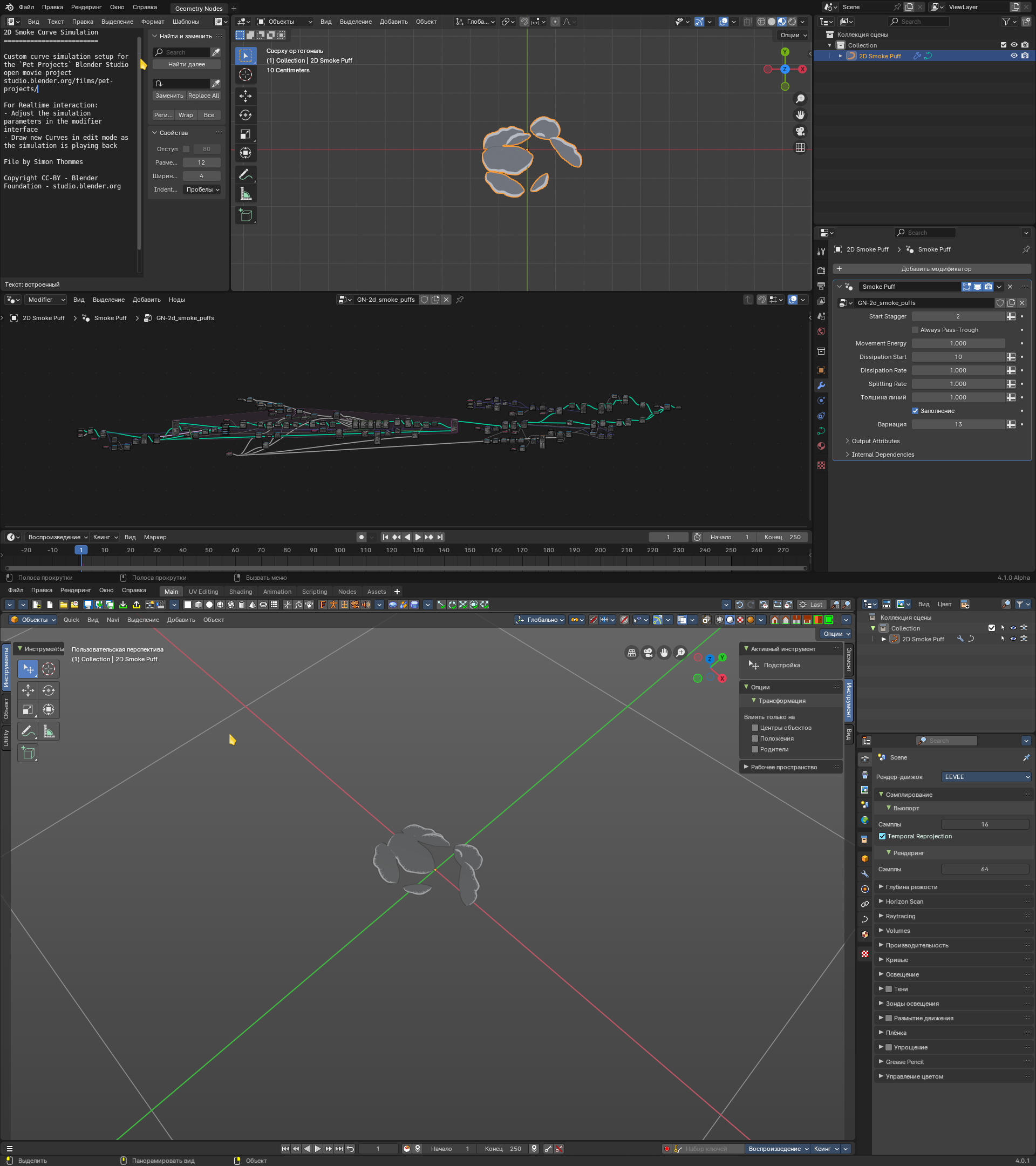
Task: Open the Modifiers wrench tab in properties
Action: coord(821,385)
